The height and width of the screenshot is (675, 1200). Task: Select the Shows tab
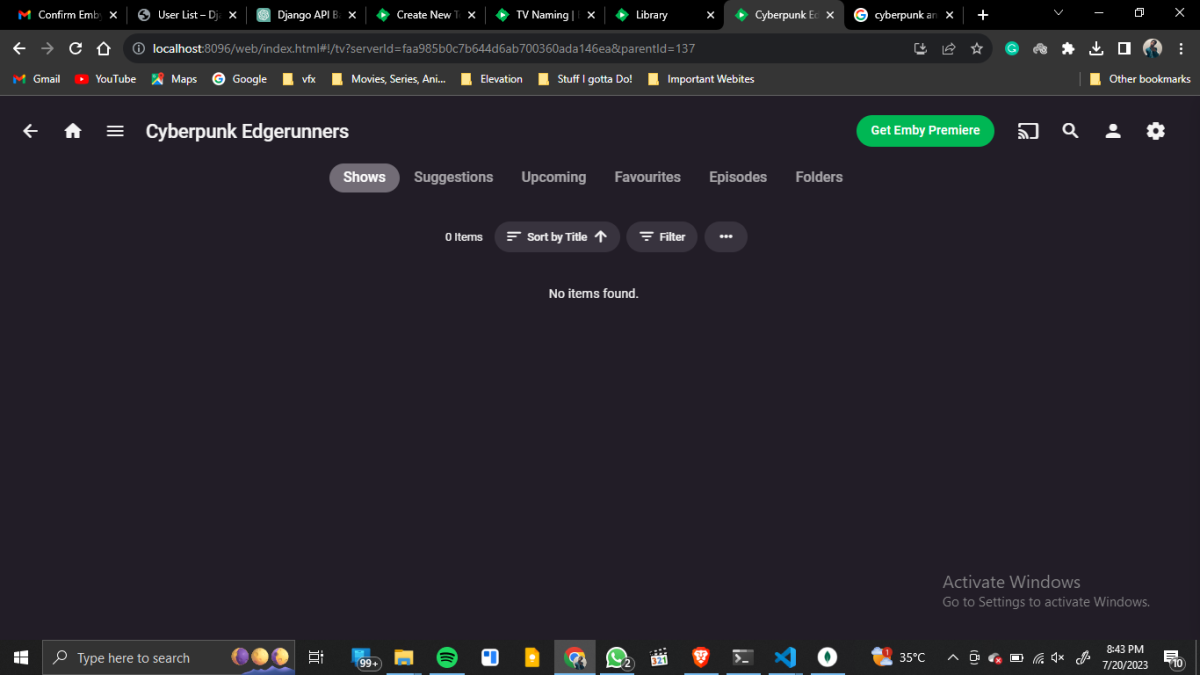pyautogui.click(x=364, y=177)
